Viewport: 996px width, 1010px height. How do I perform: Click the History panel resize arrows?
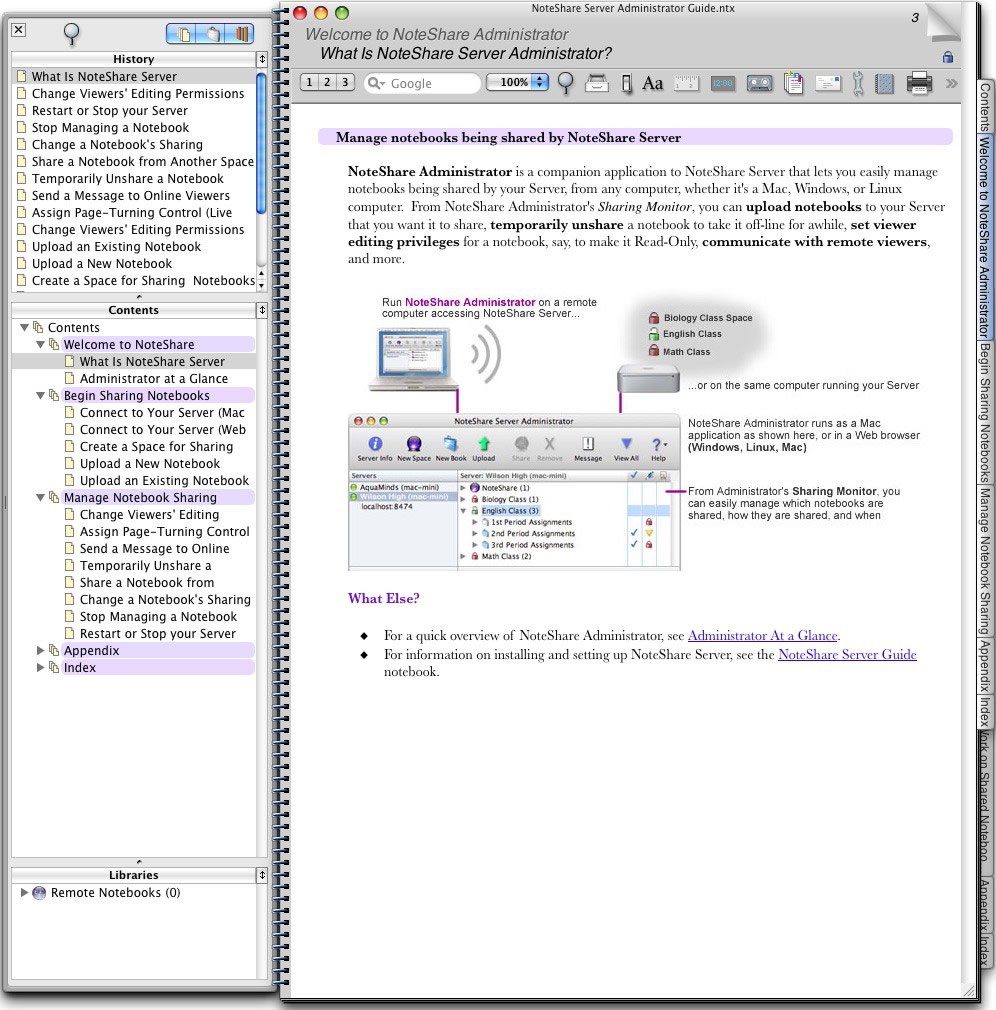[x=262, y=59]
